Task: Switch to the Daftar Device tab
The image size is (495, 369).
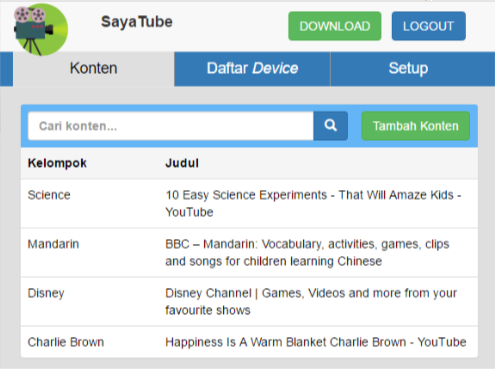Action: pos(252,69)
